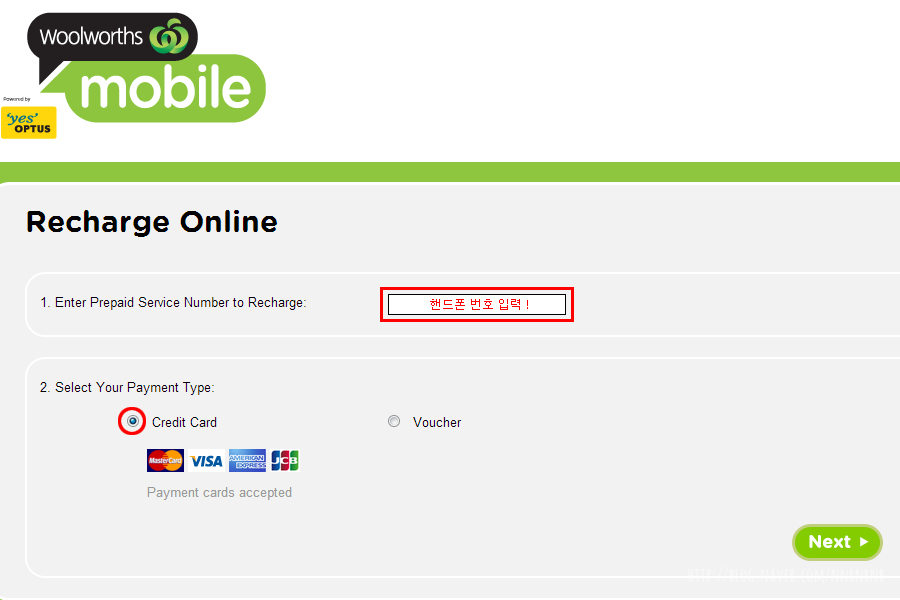Click the 'Select Your Payment Type' label

tap(127, 388)
